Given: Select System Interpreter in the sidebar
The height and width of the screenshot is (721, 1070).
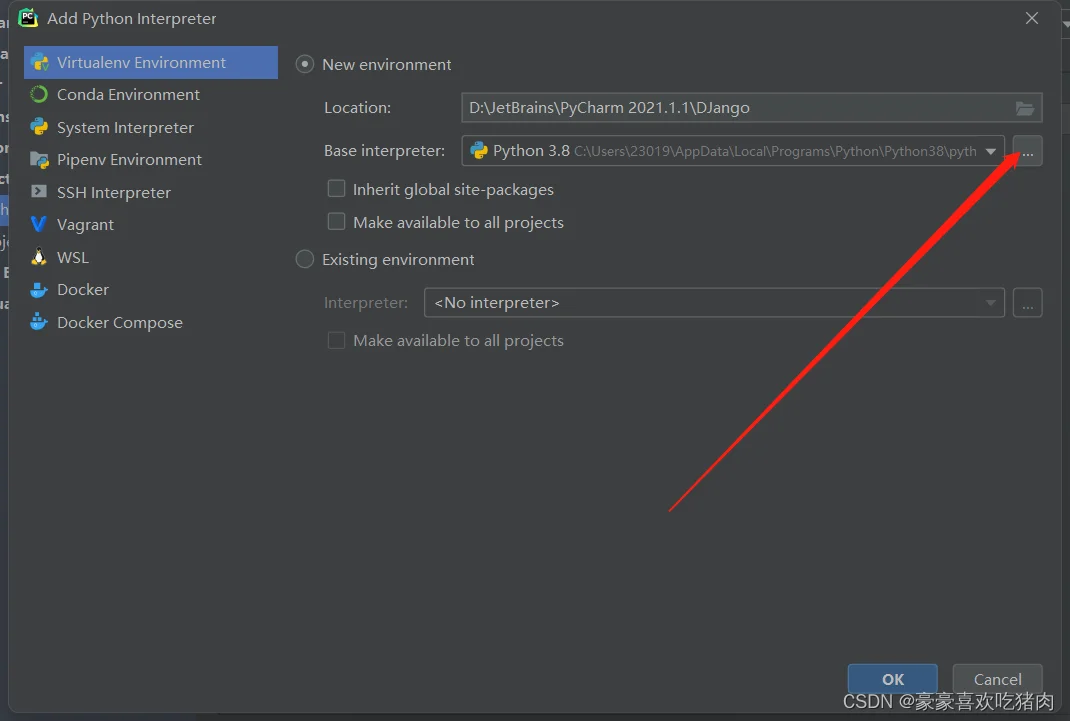Looking at the screenshot, I should click(x=151, y=127).
